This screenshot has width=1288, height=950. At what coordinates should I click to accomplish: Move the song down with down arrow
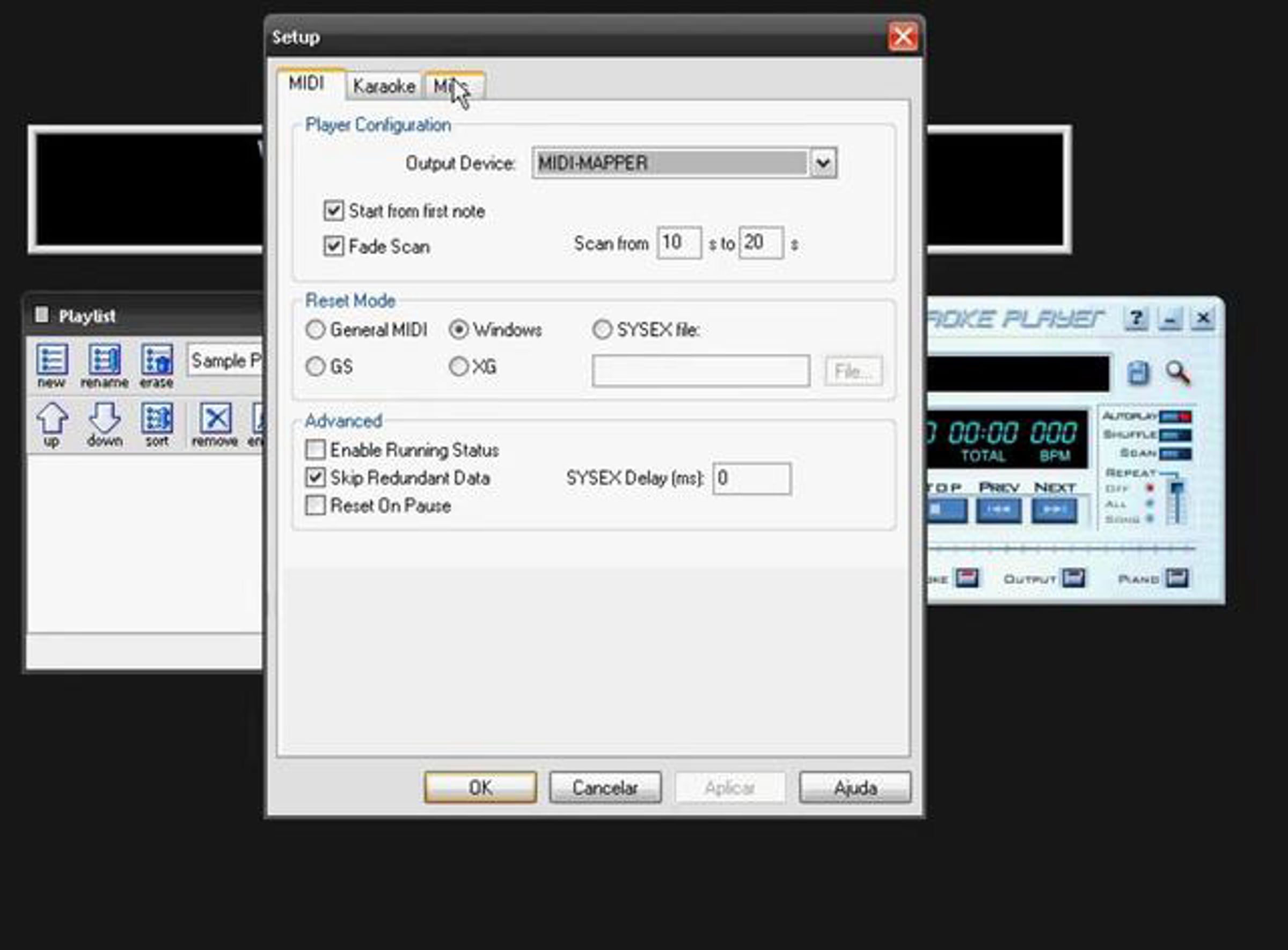coord(104,419)
